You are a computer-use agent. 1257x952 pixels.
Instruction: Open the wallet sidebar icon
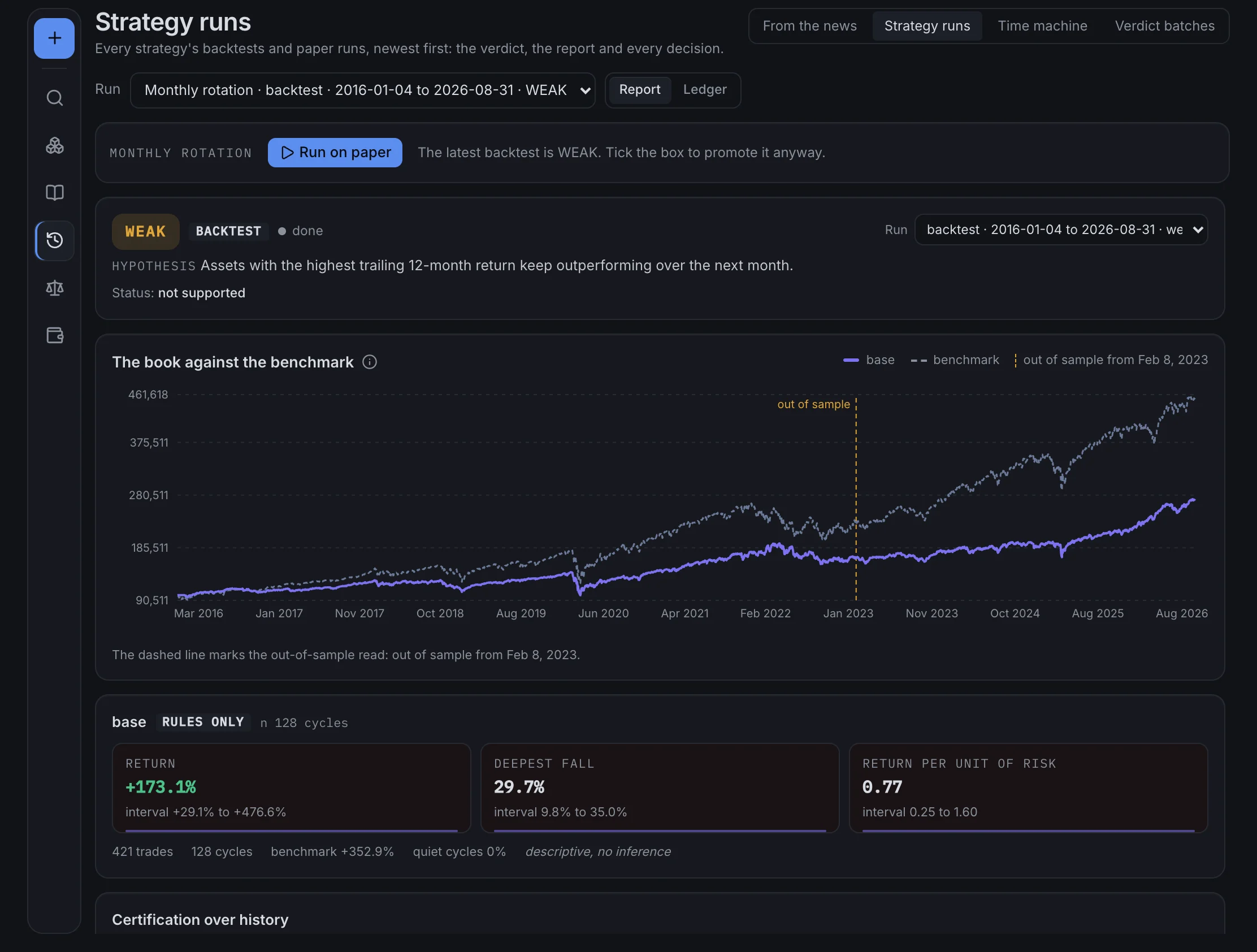pos(55,335)
